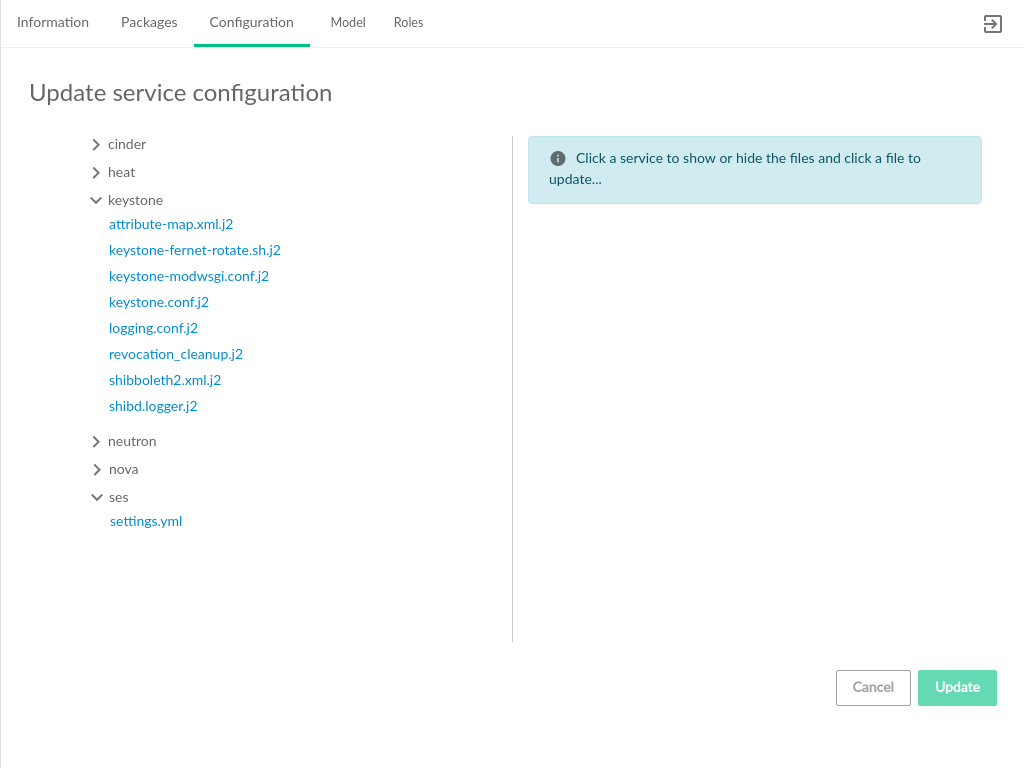The height and width of the screenshot is (768, 1024).
Task: Select the keystone.conf.j2 file link
Action: pyautogui.click(x=159, y=302)
